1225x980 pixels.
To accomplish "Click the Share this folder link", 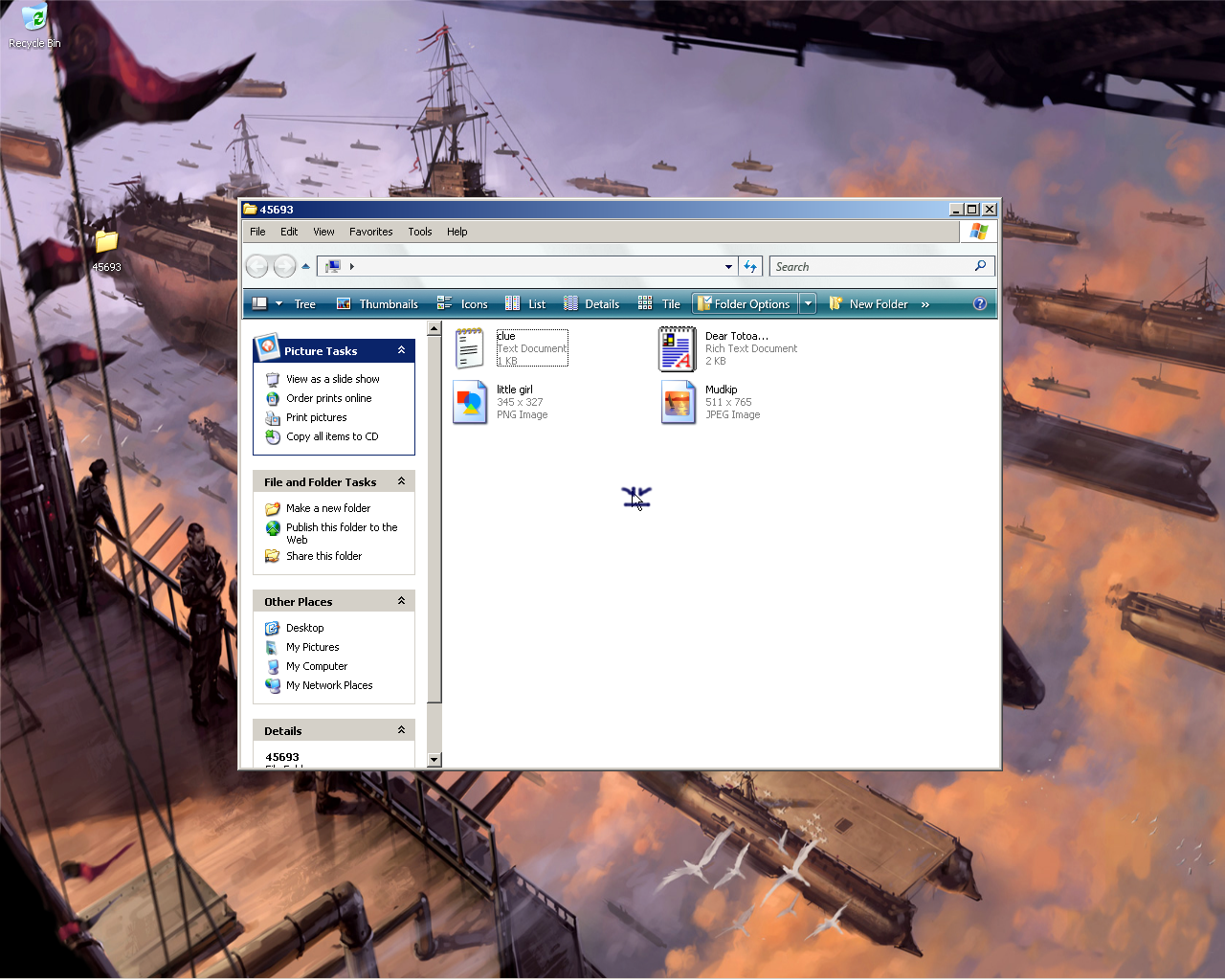I will coord(323,556).
